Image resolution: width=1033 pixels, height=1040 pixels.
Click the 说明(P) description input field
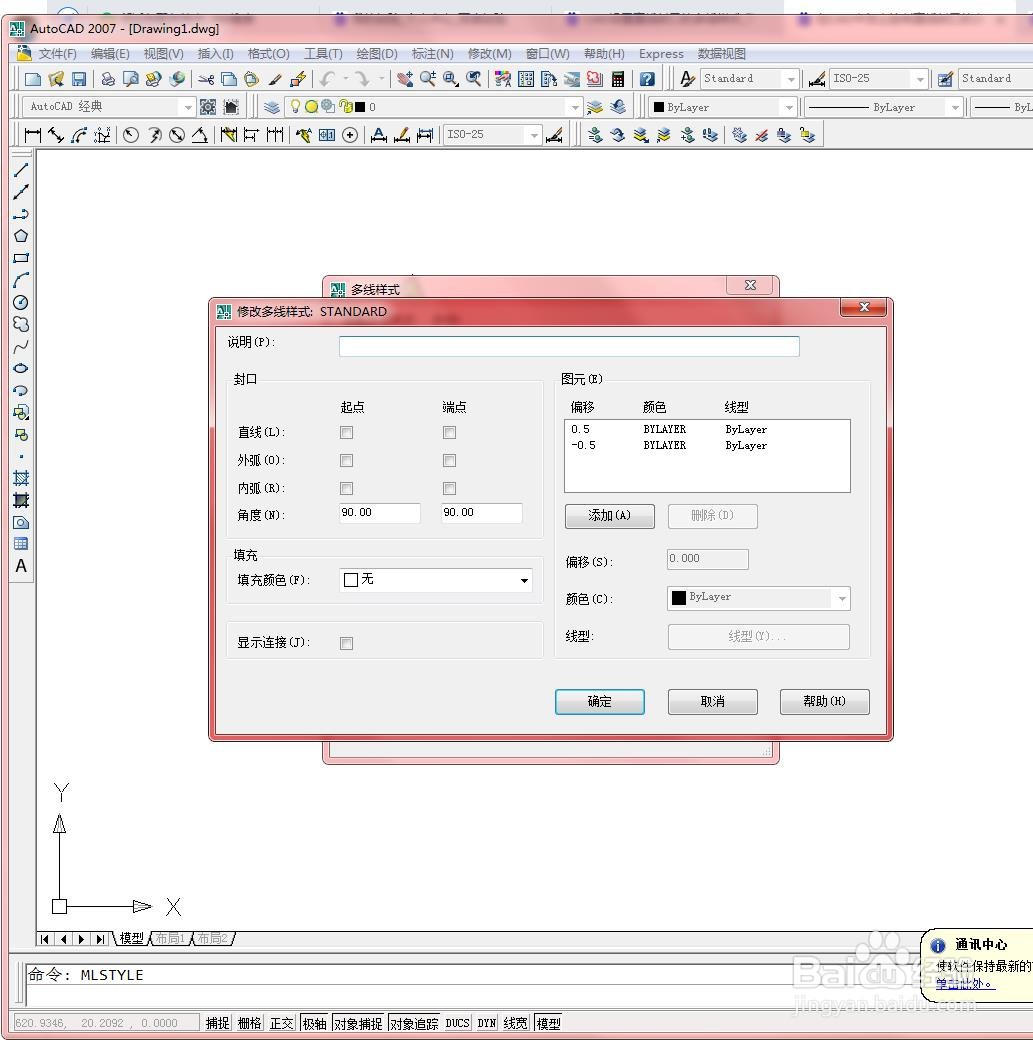point(569,346)
